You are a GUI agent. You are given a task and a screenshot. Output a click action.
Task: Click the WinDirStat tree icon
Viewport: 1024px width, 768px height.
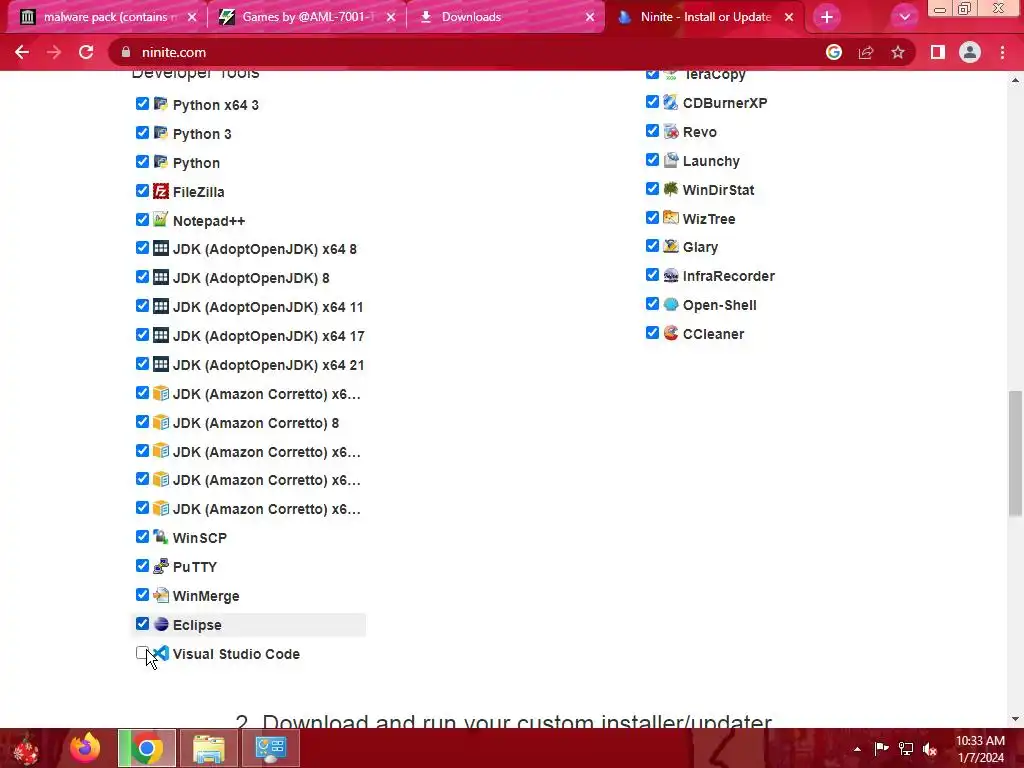[671, 189]
